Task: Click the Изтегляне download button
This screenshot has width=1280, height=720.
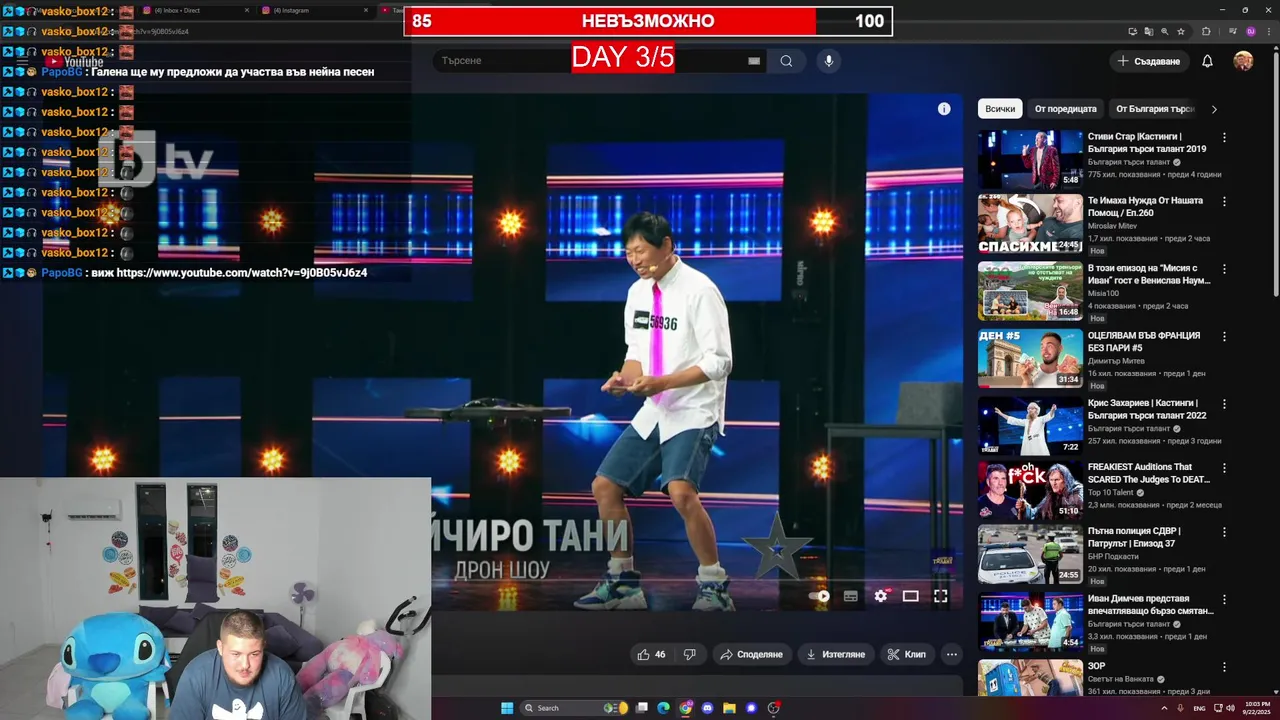Action: pos(835,654)
